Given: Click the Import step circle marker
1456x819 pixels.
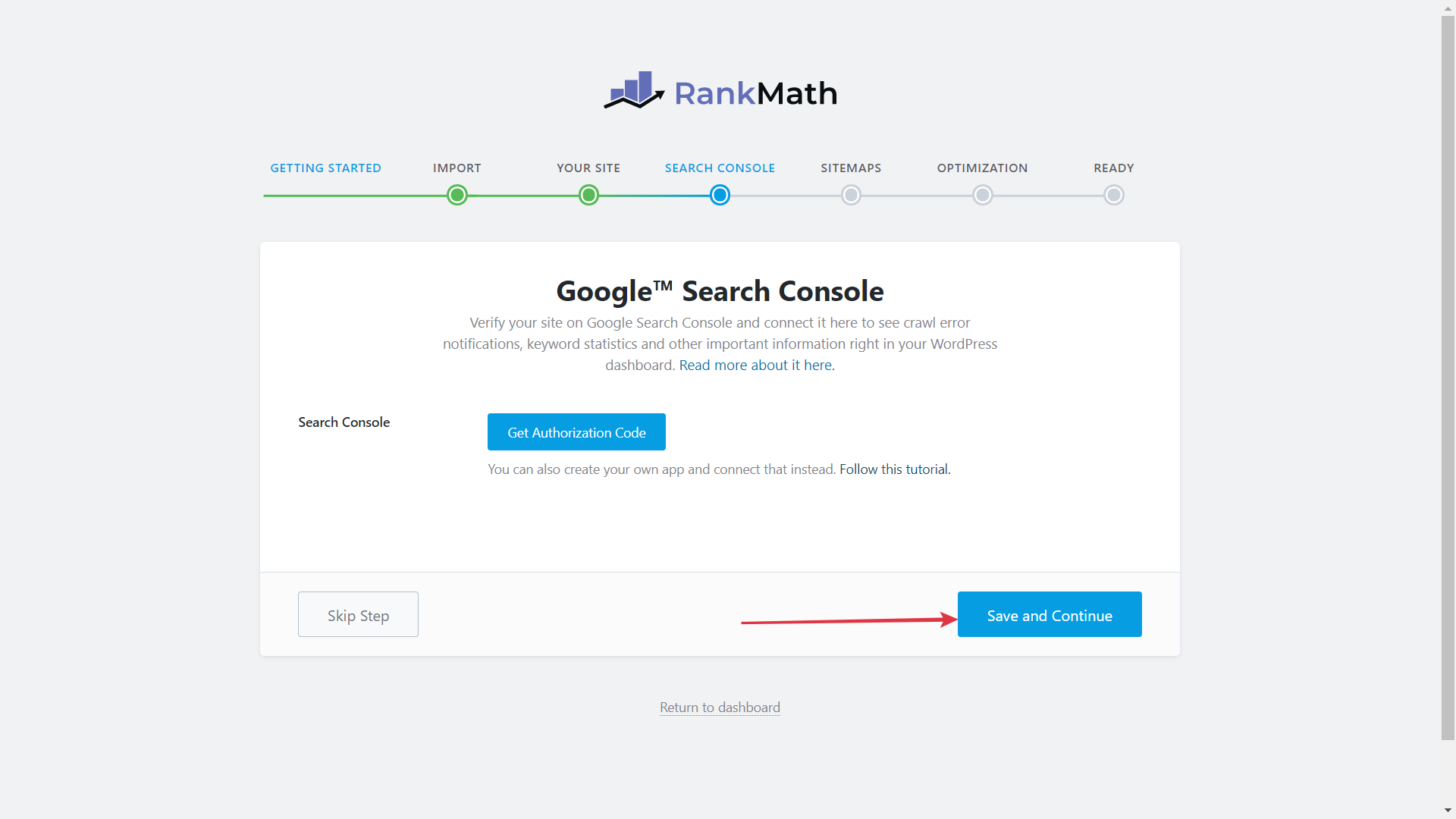Looking at the screenshot, I should (x=457, y=196).
